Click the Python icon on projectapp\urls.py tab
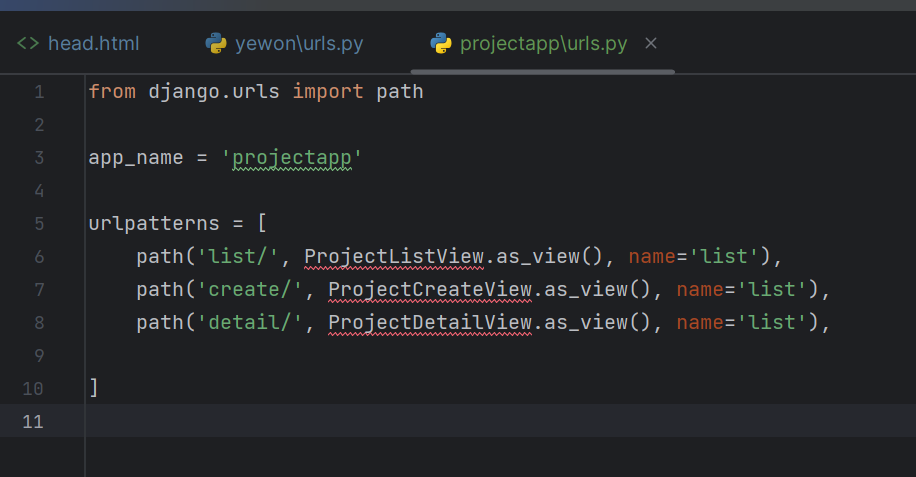 441,43
